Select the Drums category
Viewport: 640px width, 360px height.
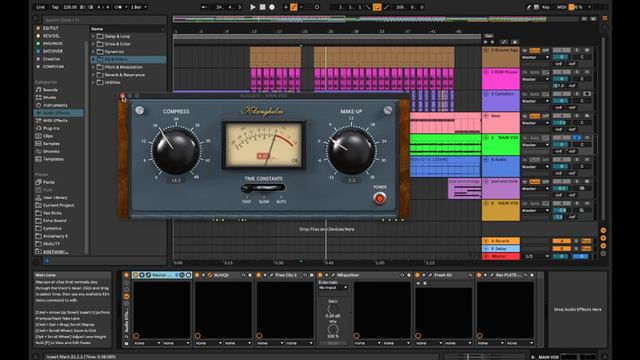coord(49,98)
